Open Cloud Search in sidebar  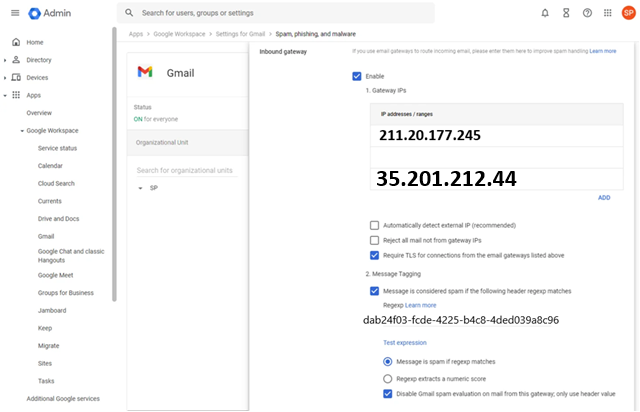[56, 183]
